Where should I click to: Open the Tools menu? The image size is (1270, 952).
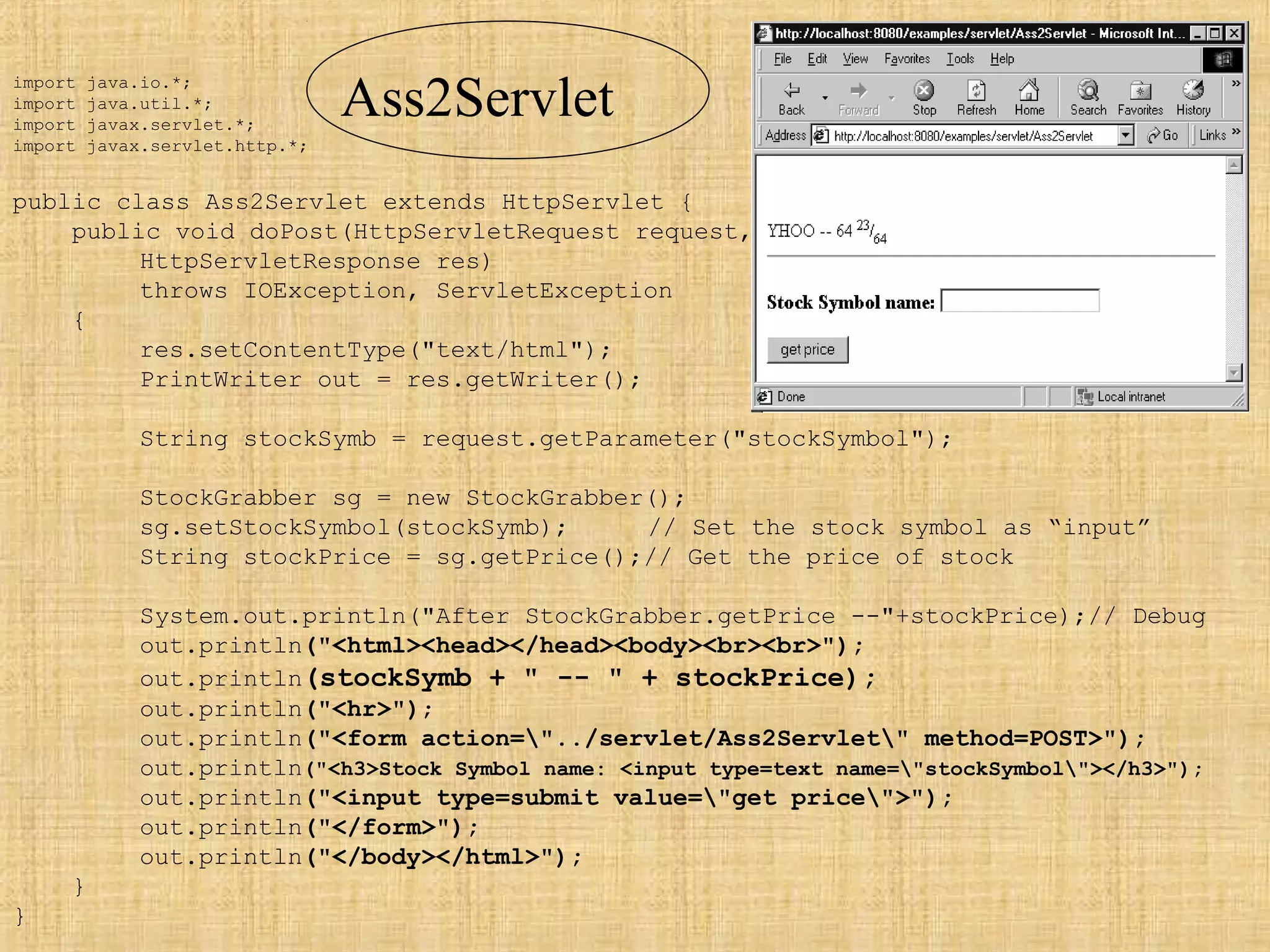point(960,59)
